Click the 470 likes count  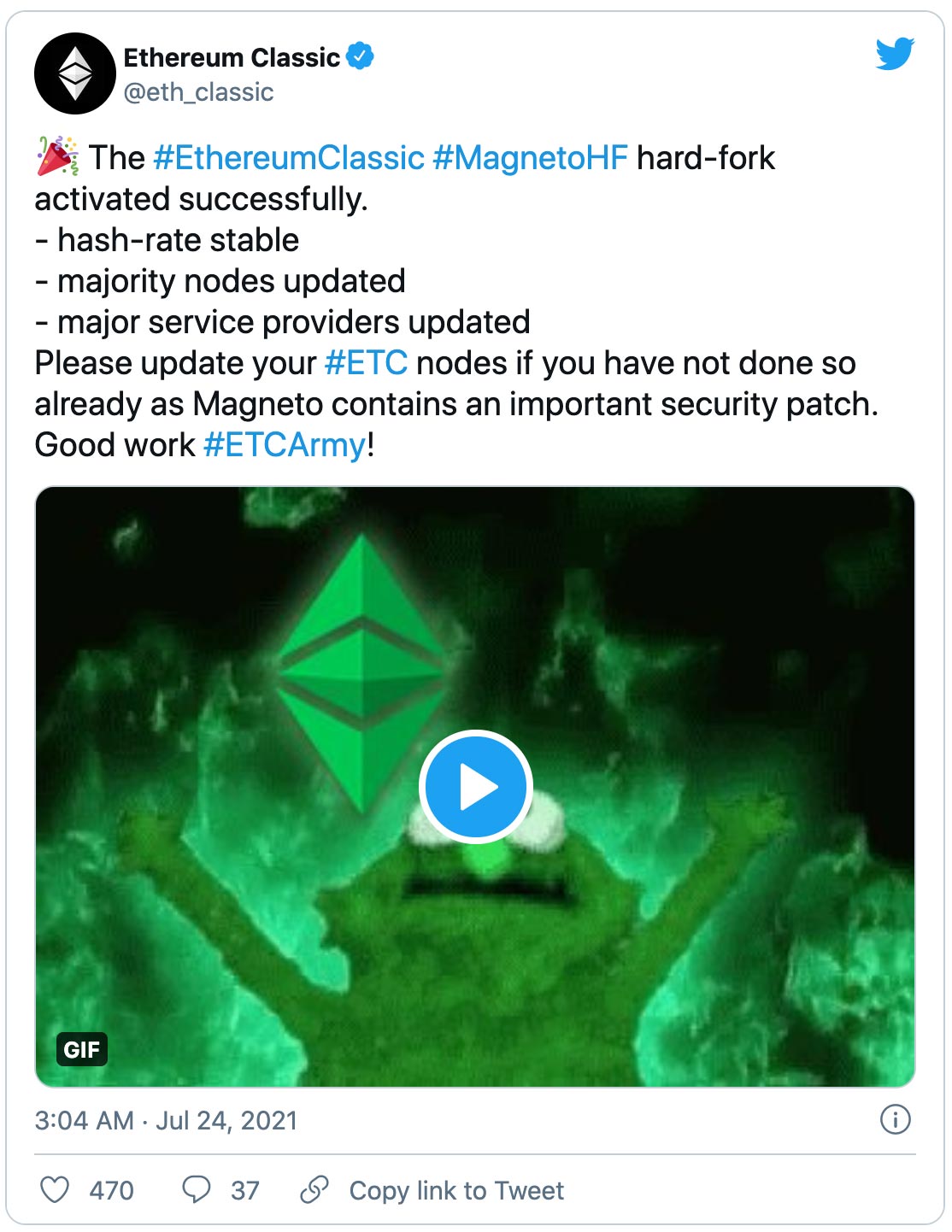[112, 1190]
